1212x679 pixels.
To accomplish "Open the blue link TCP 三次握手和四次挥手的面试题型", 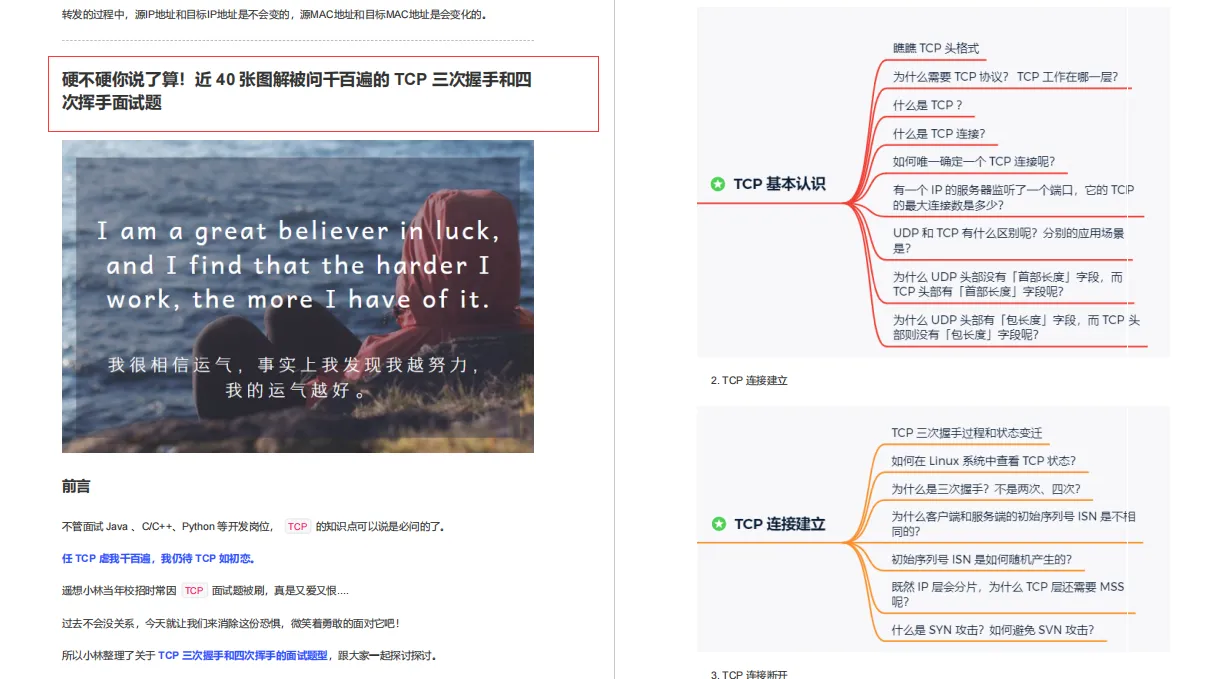I will tap(243, 656).
